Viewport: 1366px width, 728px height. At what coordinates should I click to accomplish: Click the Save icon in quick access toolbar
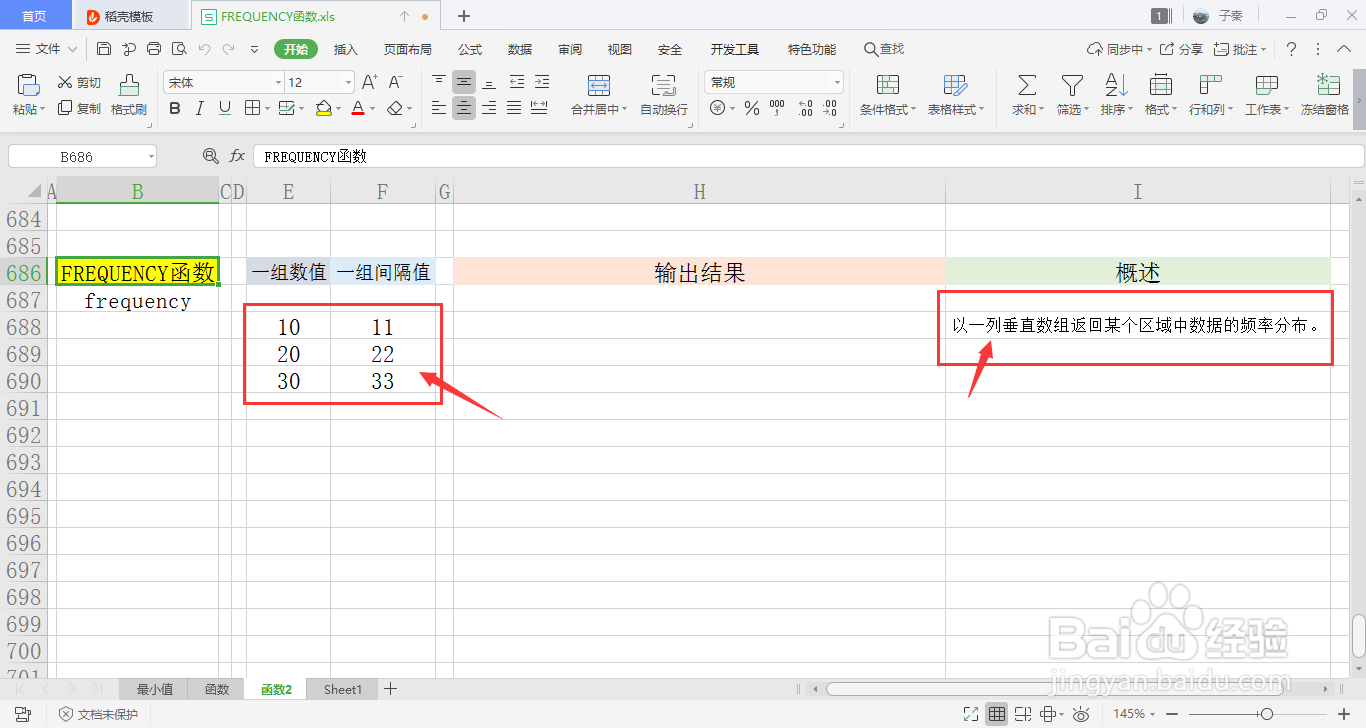click(x=104, y=49)
